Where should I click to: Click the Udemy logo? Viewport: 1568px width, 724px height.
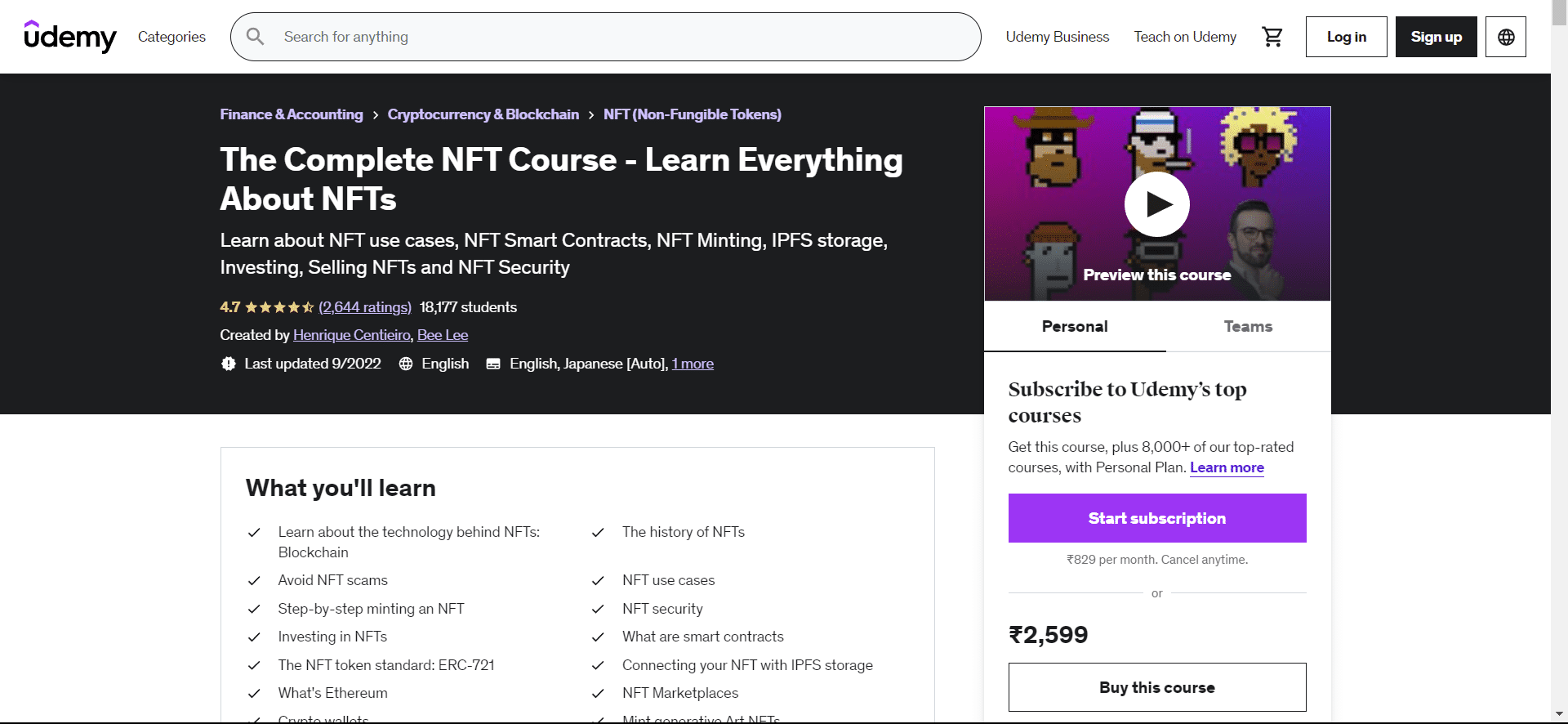pyautogui.click(x=70, y=37)
